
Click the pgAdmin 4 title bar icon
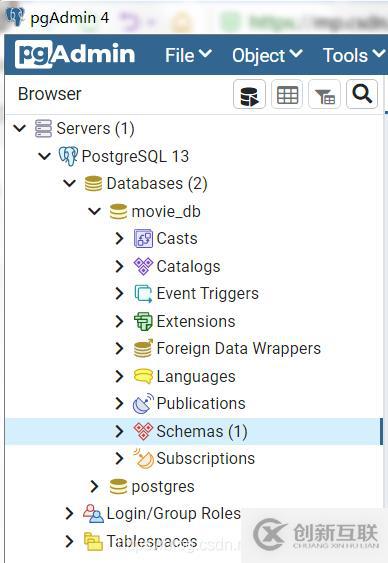[x=15, y=17]
